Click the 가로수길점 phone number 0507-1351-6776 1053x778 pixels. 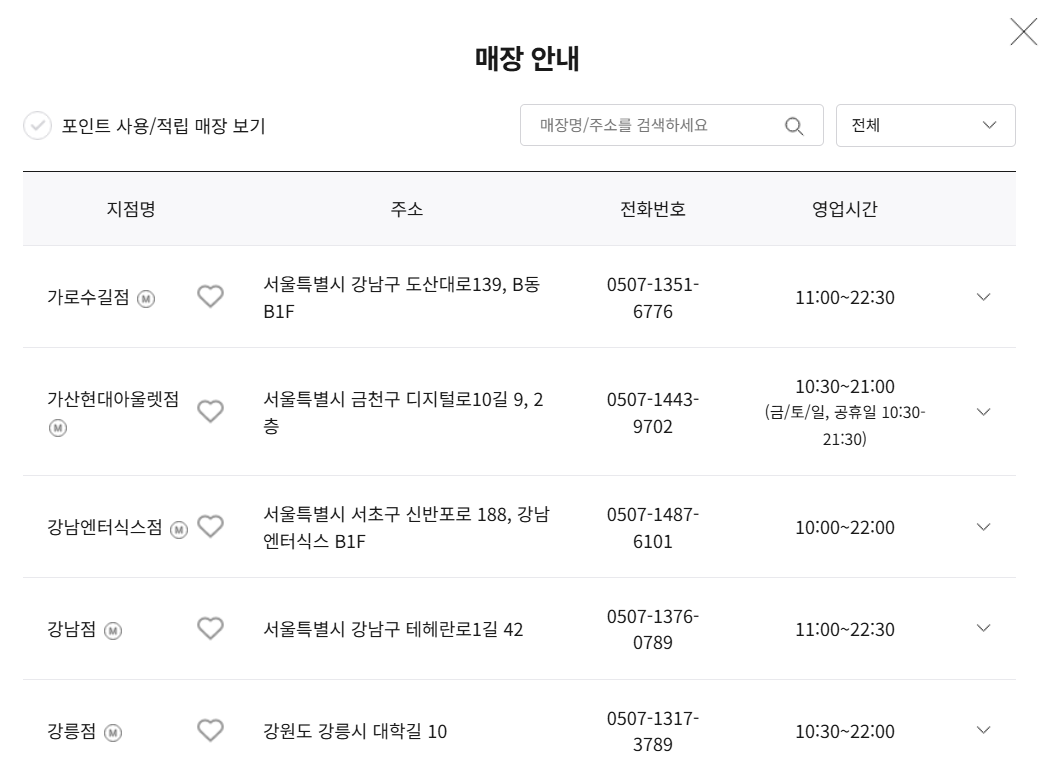[x=653, y=297]
